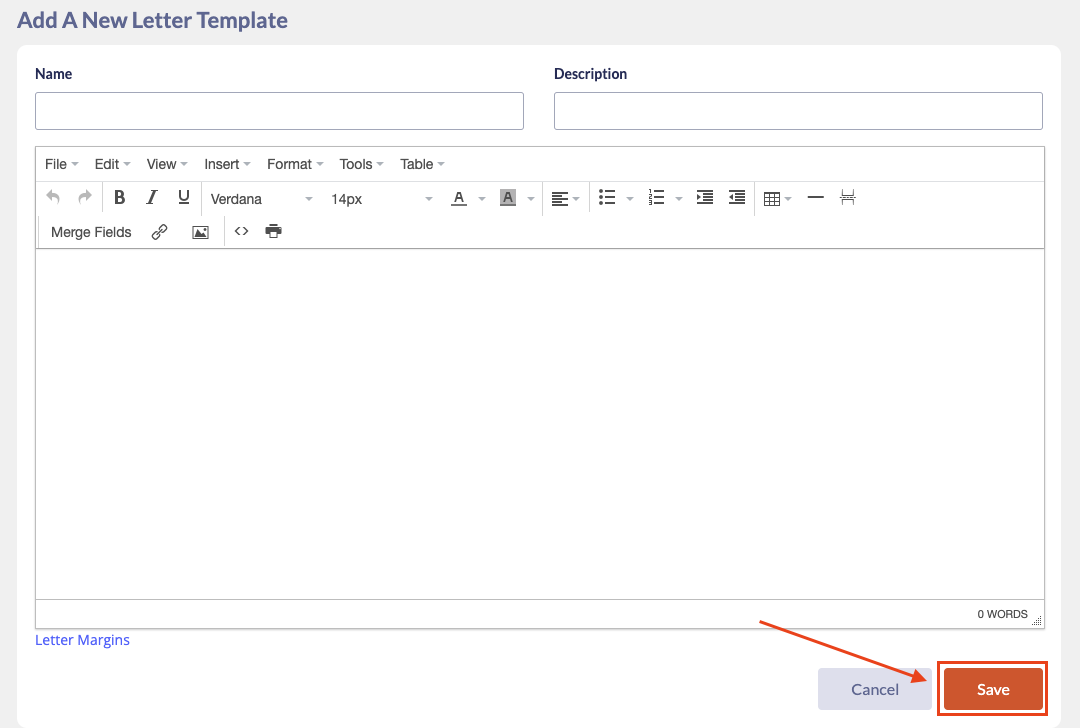This screenshot has height=728, width=1080.
Task: Open the File menu
Action: point(61,164)
